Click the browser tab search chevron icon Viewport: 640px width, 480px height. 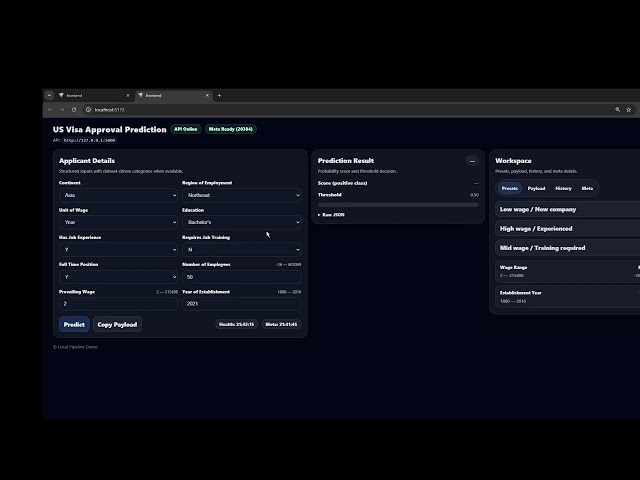49,95
